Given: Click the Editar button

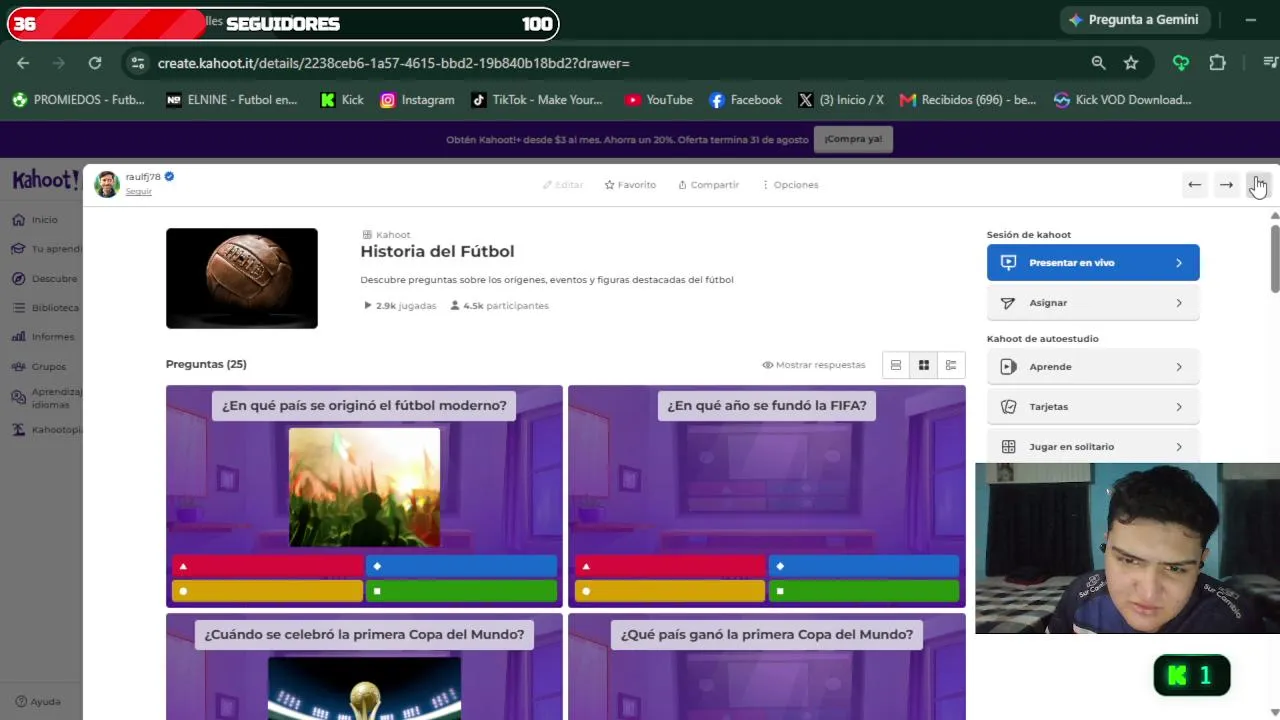Looking at the screenshot, I should click(x=563, y=185).
